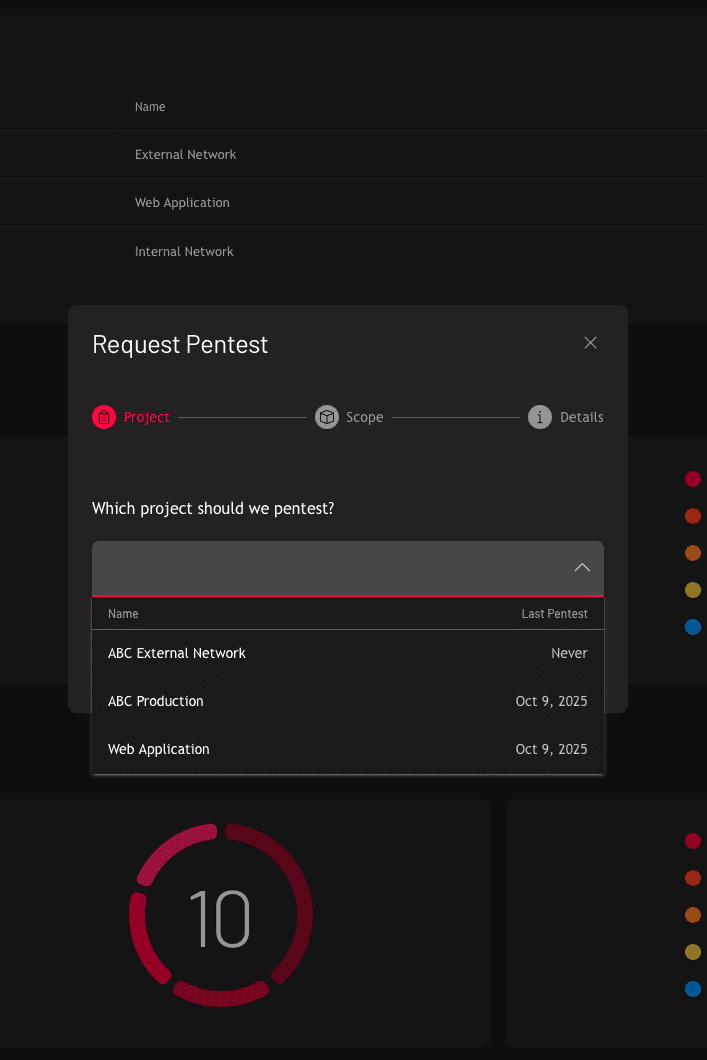Click the Details step label
This screenshot has height=1060, width=707.
tap(581, 417)
